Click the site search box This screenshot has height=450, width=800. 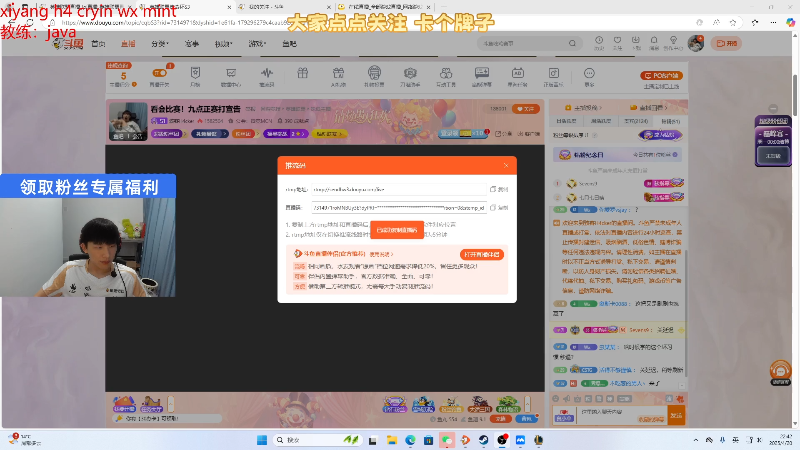click(x=523, y=43)
